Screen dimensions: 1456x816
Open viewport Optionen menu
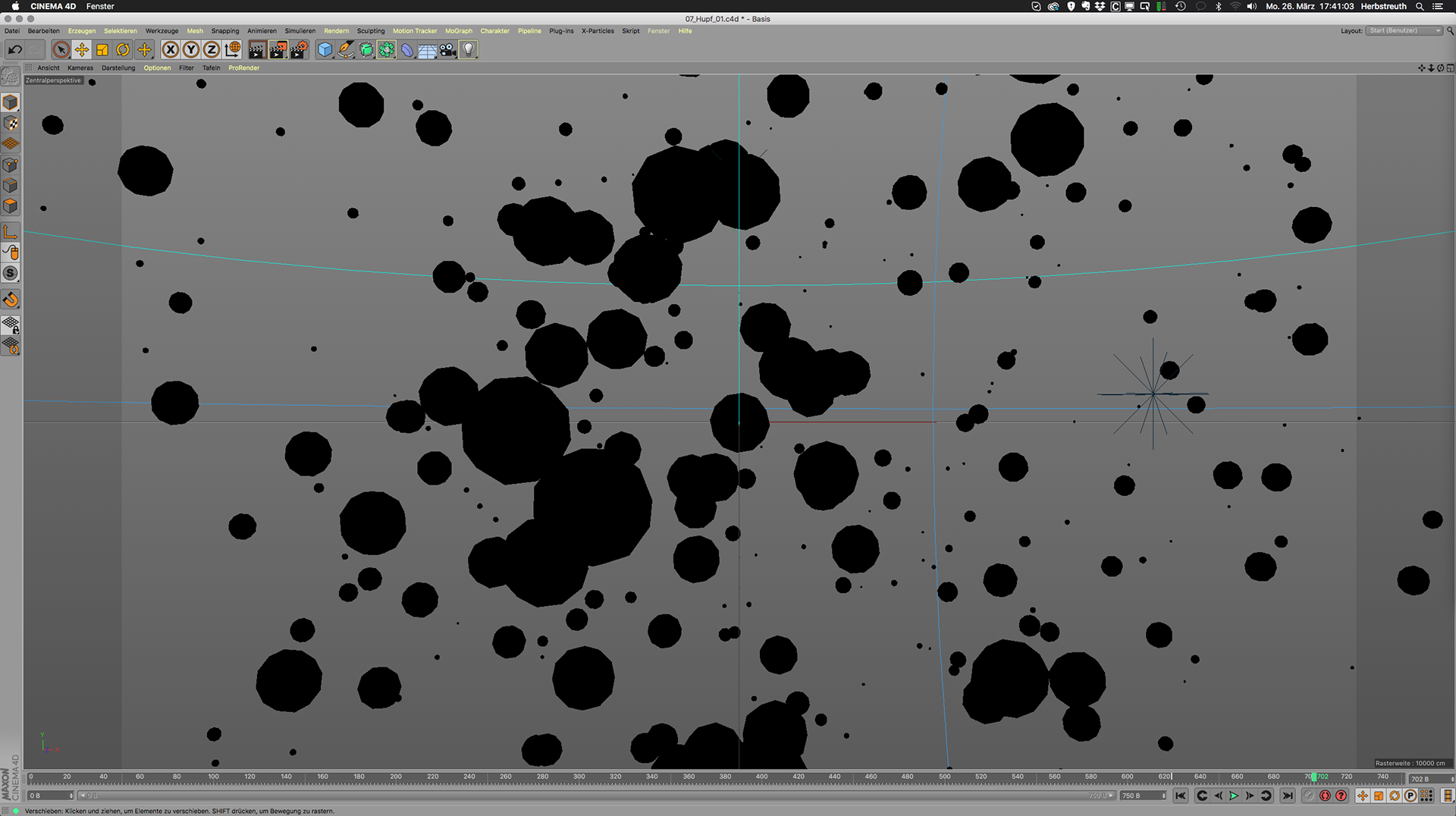157,68
